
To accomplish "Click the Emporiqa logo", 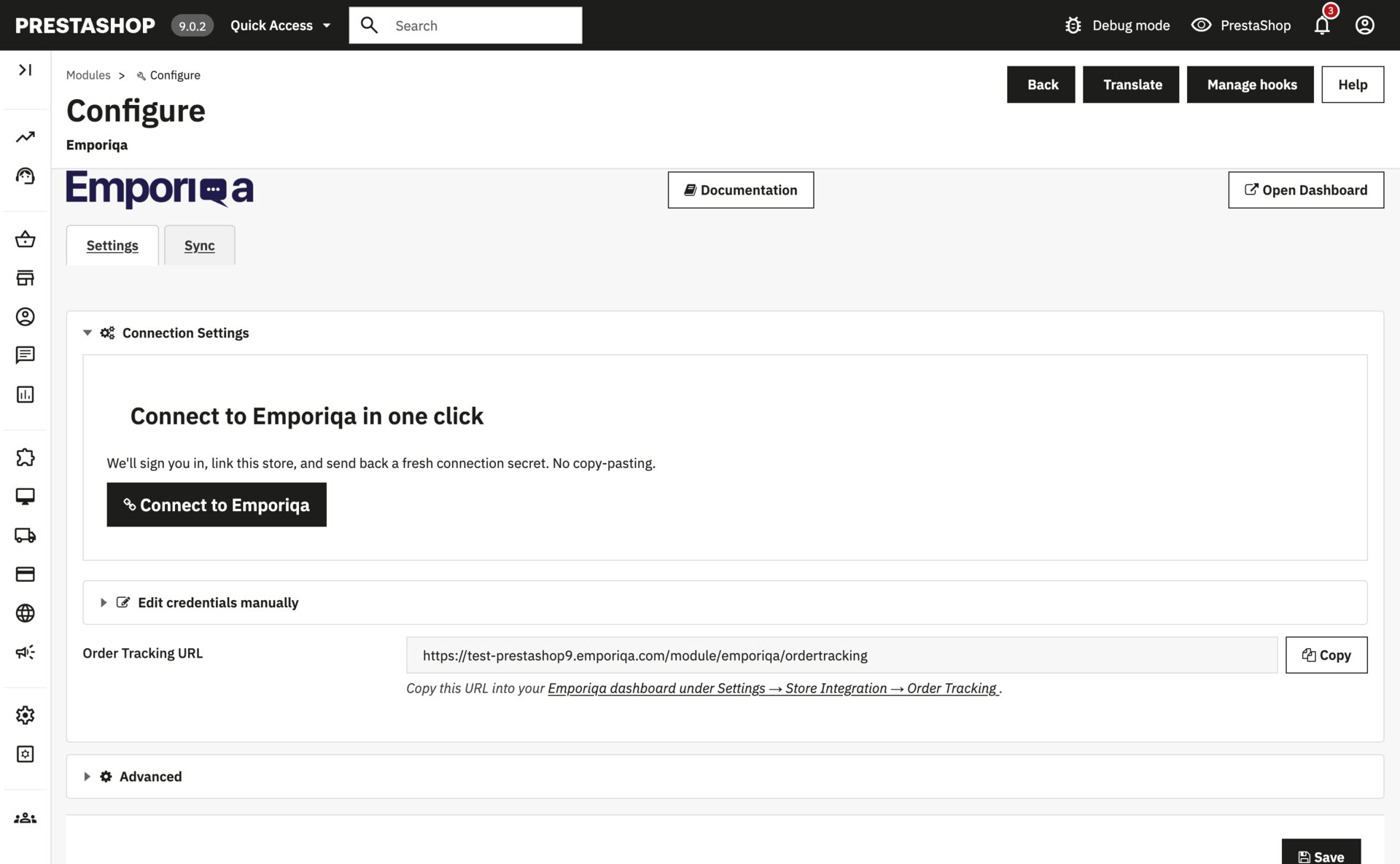I will (160, 189).
